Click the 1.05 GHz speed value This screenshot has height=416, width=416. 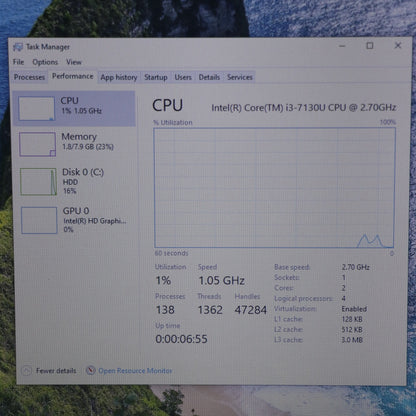click(222, 281)
